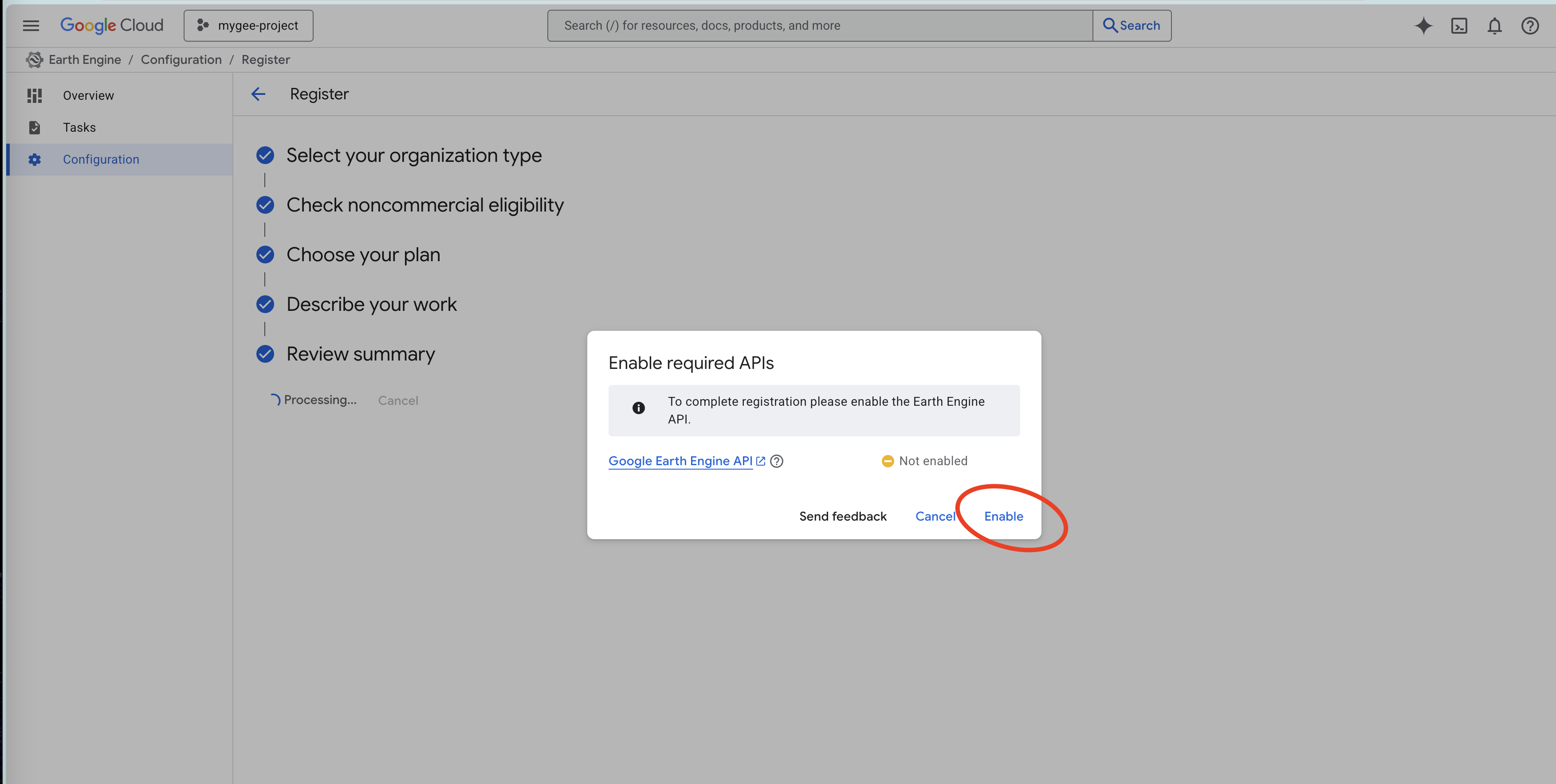This screenshot has height=784, width=1556.
Task: Click checkmark beside Describe your work
Action: point(265,304)
